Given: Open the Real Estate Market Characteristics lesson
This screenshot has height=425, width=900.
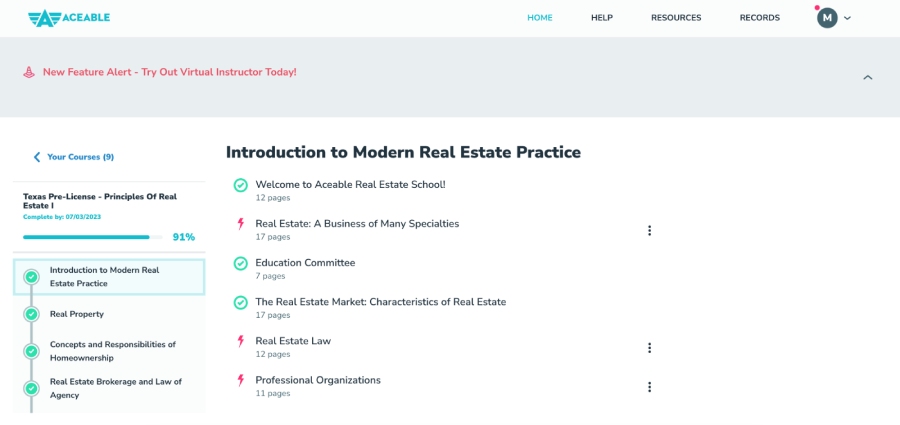Looking at the screenshot, I should [380, 302].
